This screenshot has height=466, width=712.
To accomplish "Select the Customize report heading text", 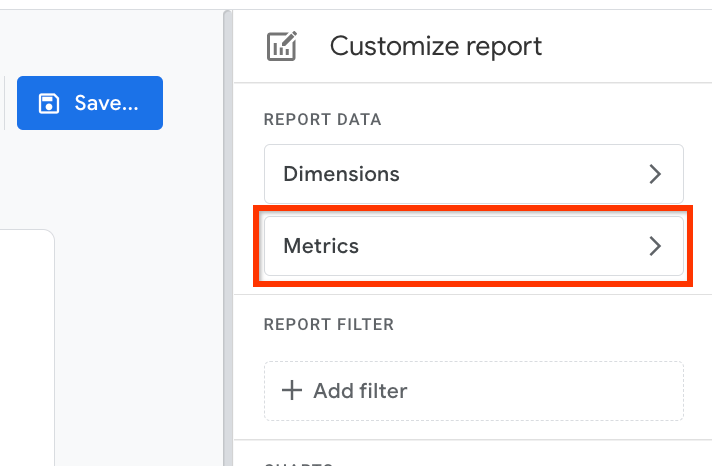I will click(x=436, y=46).
